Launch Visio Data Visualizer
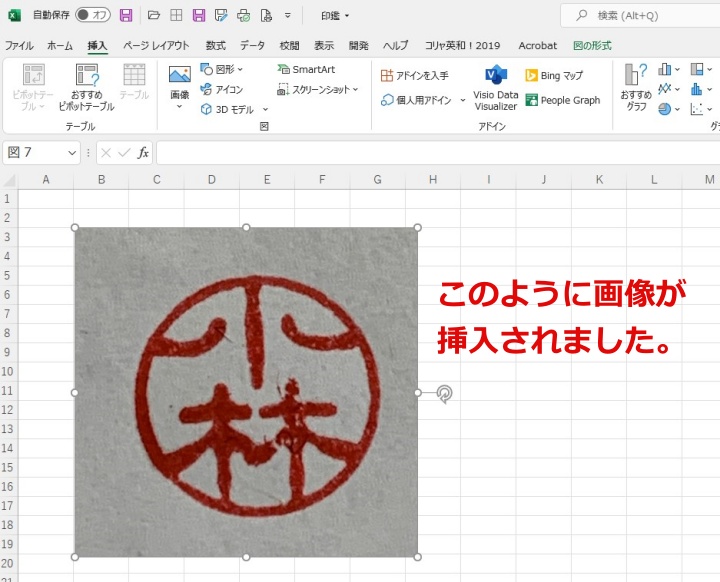720x582 pixels. click(x=495, y=88)
